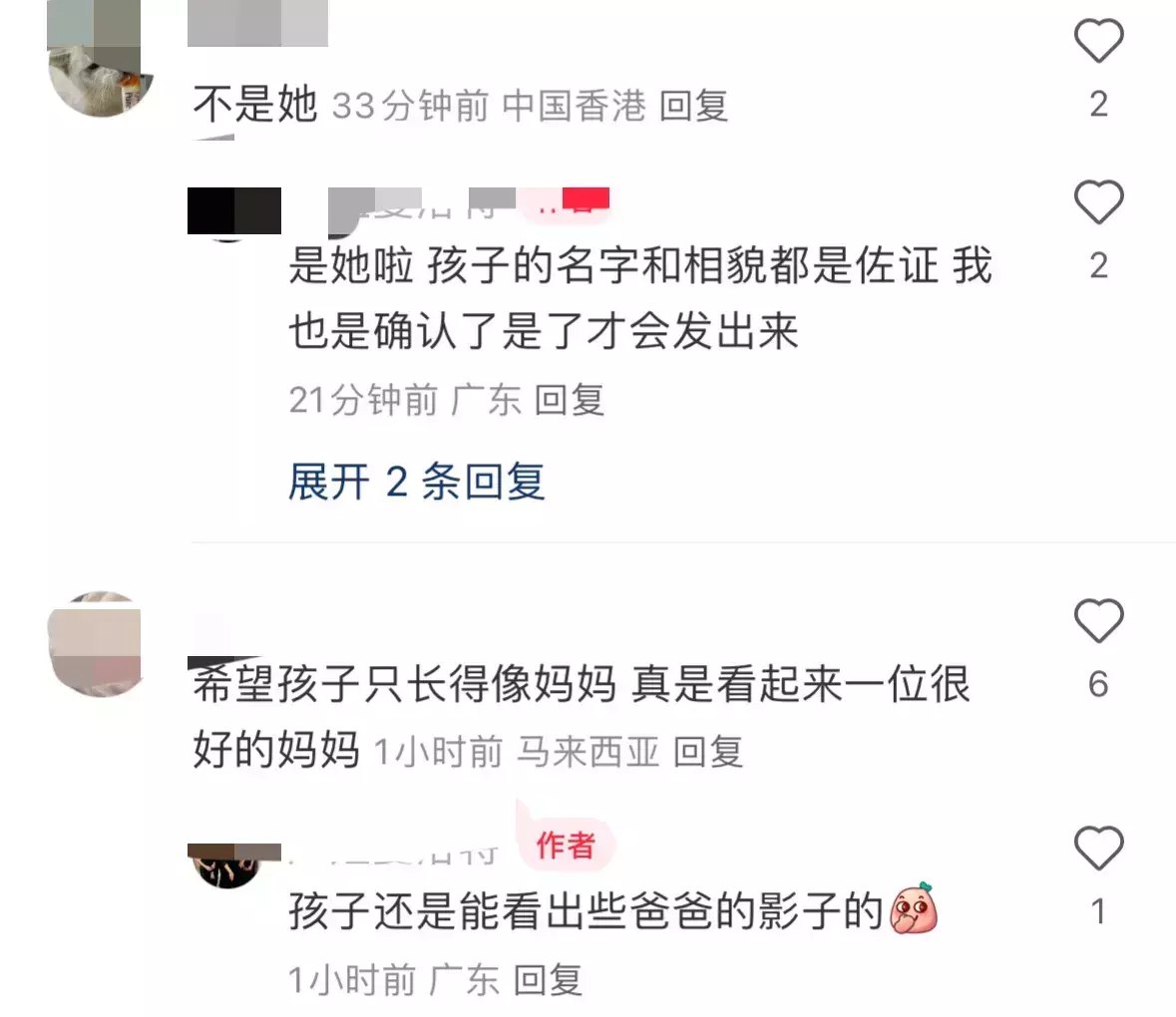Tap the peach emoji in author's reply
This screenshot has height=1017, width=1176.
click(914, 908)
